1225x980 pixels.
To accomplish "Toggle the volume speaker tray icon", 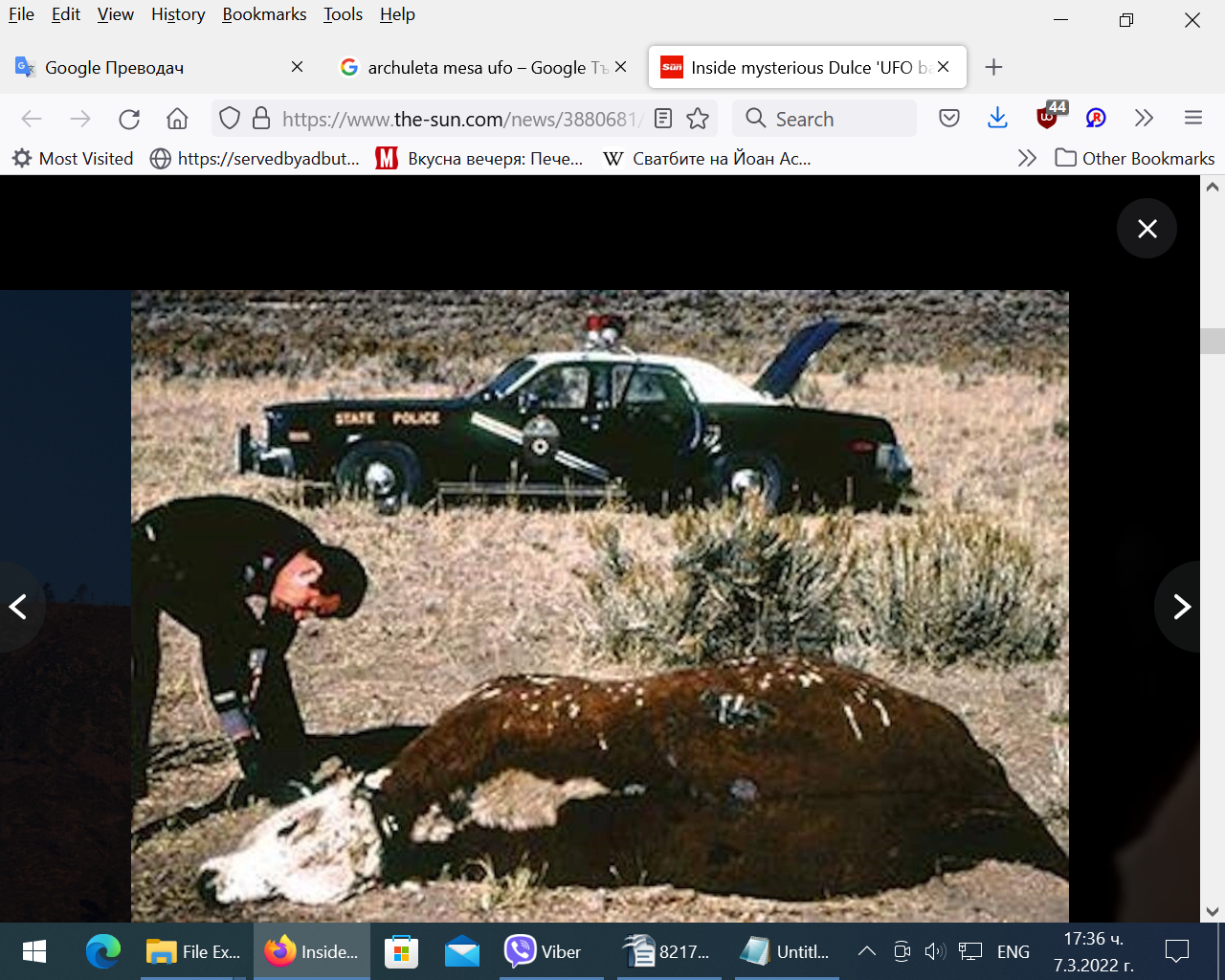I will tap(934, 952).
